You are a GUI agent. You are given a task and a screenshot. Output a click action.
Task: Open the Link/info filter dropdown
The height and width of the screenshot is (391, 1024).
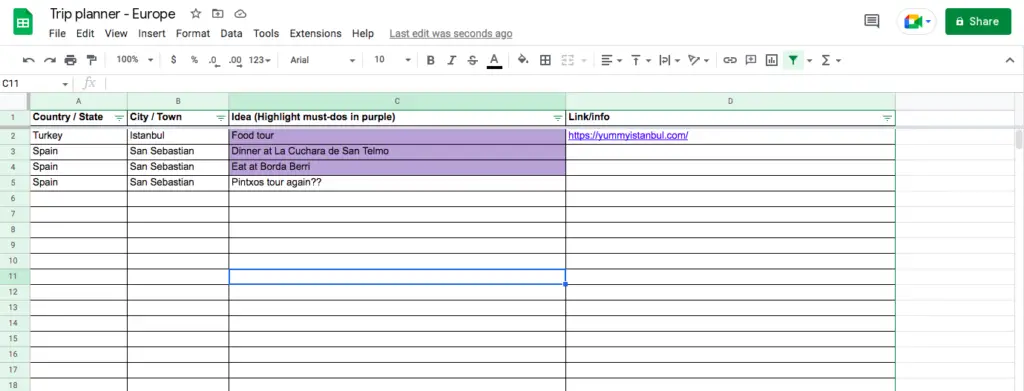[887, 118]
